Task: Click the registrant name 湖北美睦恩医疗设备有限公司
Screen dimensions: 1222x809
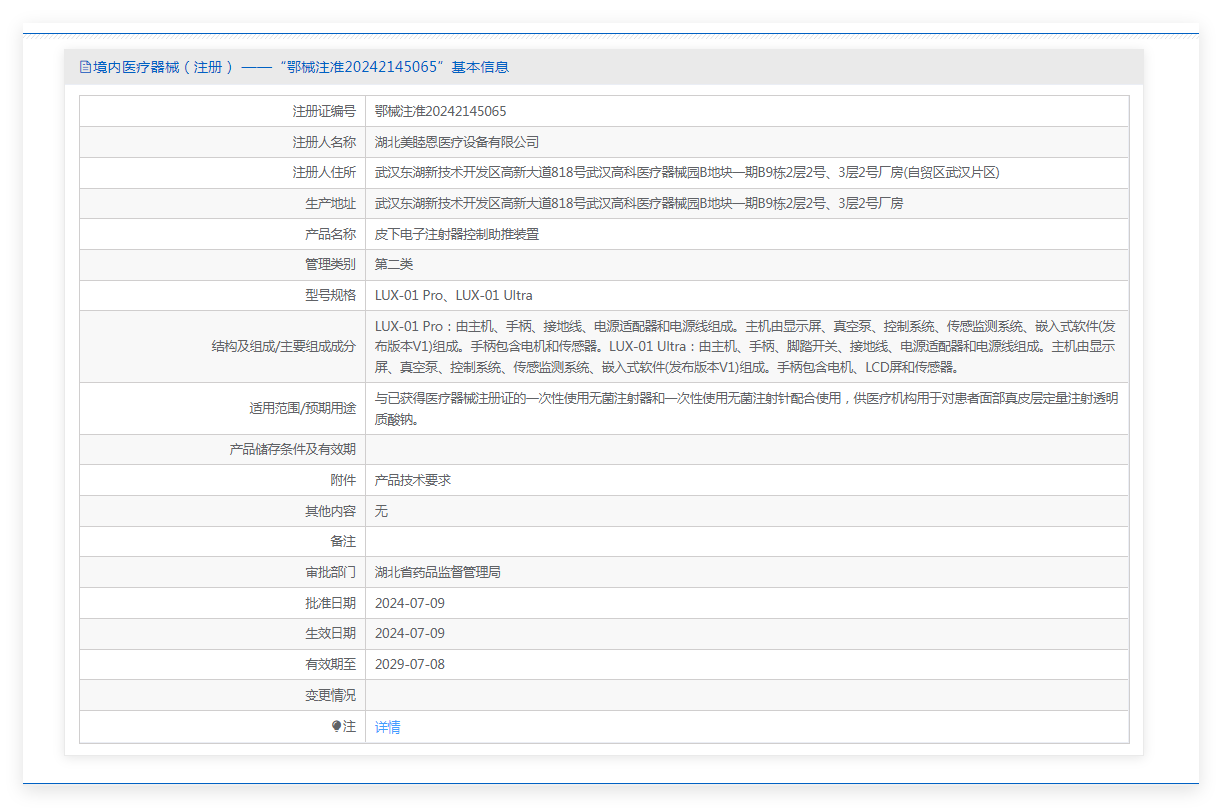Action: 456,142
